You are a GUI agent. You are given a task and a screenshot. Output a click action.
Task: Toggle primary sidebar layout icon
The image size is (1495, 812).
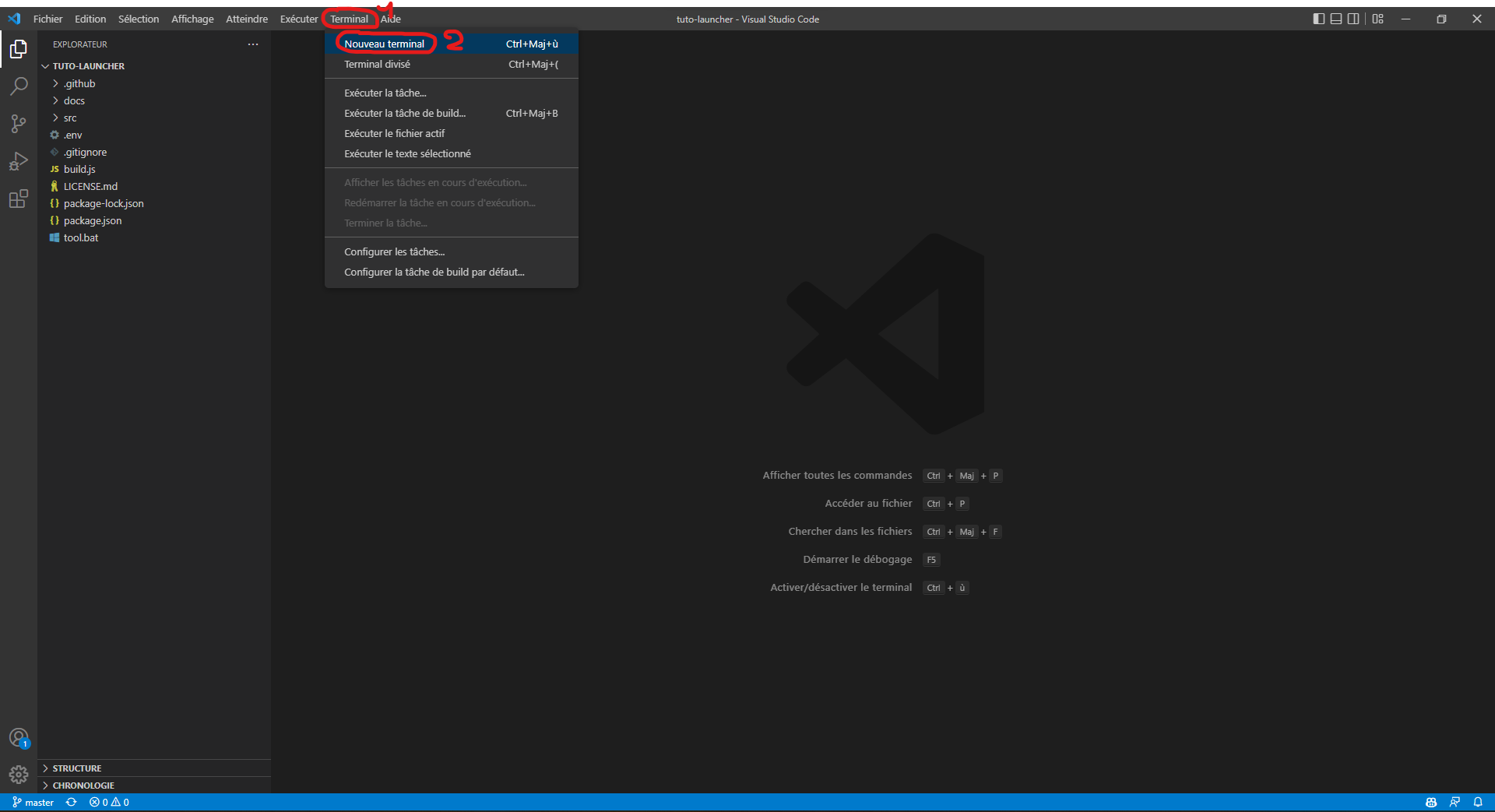(x=1318, y=19)
